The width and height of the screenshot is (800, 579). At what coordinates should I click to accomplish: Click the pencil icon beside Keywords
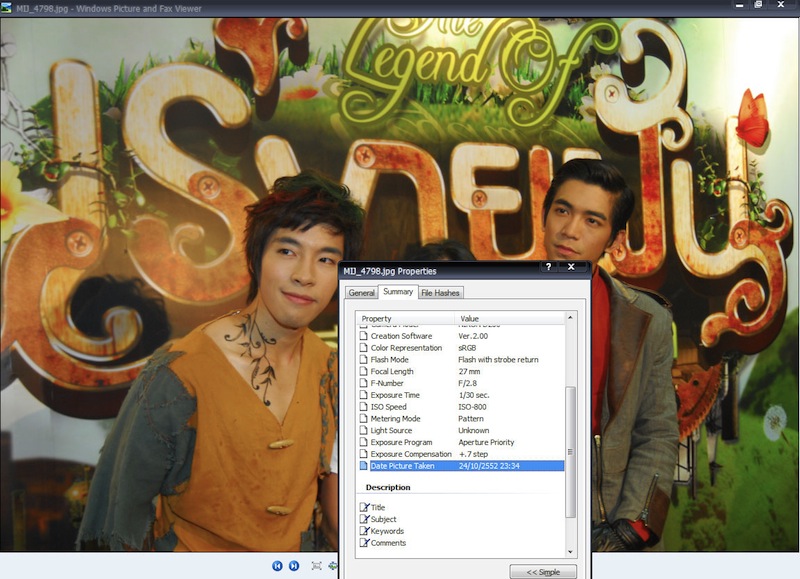(364, 531)
